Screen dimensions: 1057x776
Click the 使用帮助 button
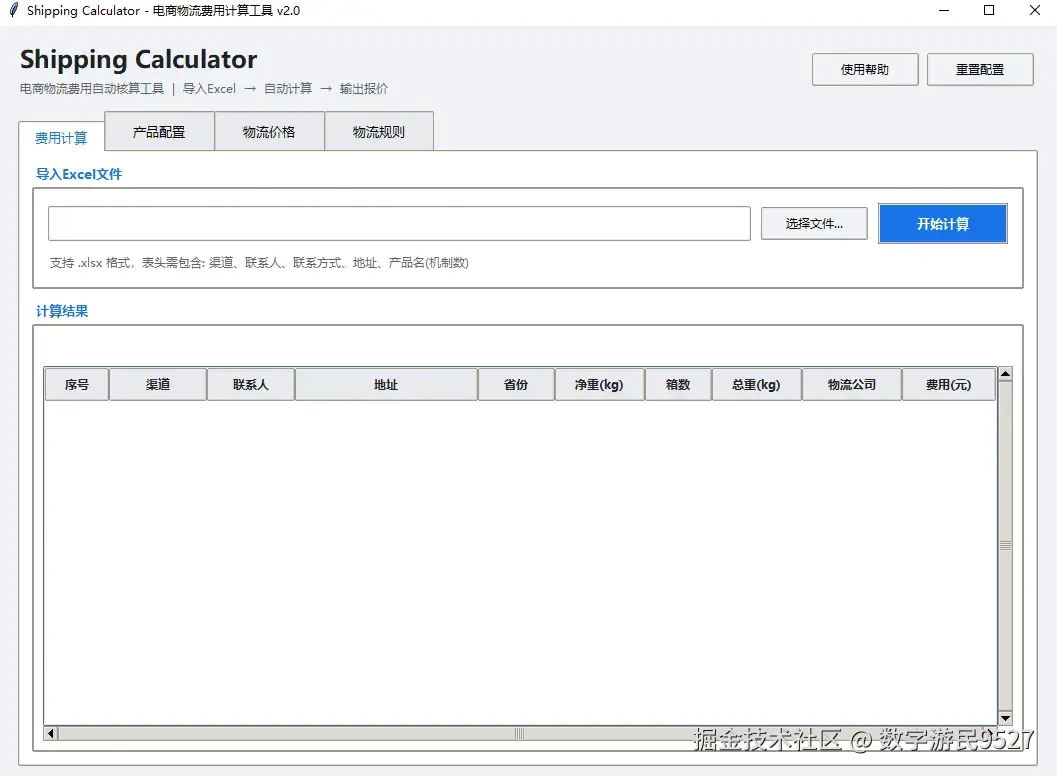coord(864,69)
